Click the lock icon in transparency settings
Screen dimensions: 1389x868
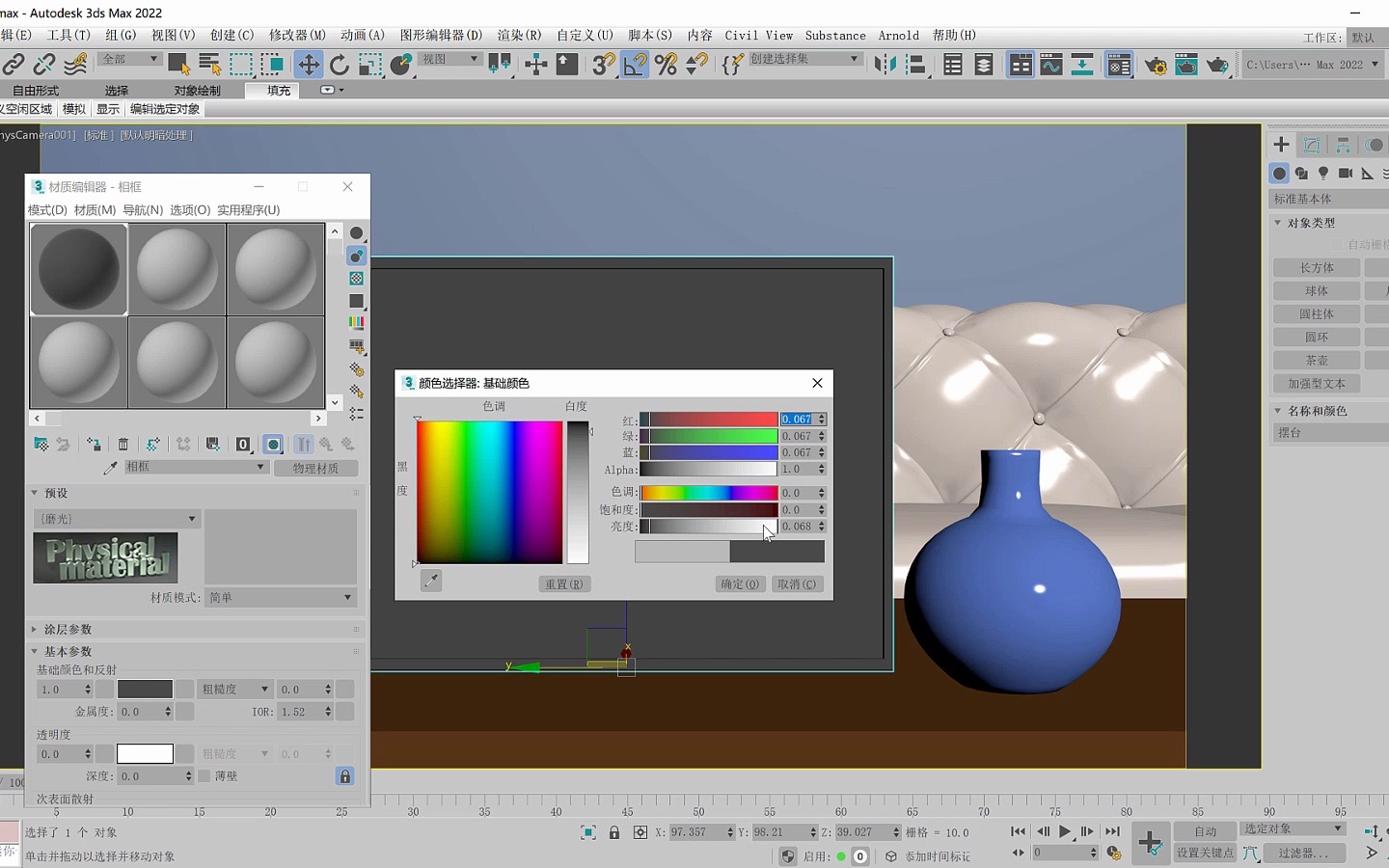(x=345, y=777)
